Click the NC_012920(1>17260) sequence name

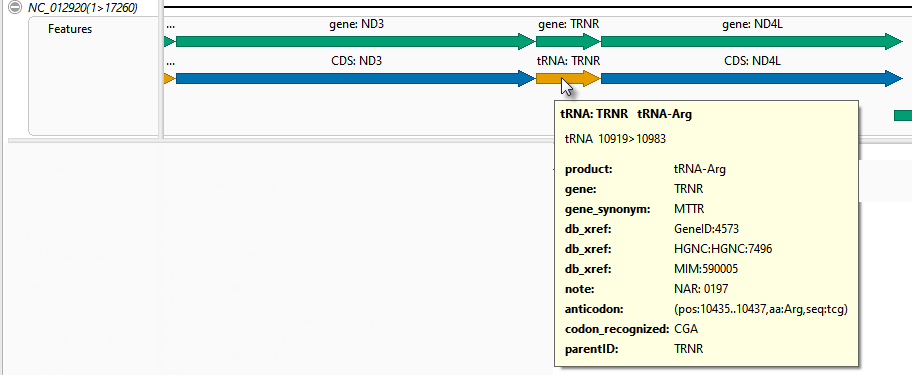coord(83,8)
